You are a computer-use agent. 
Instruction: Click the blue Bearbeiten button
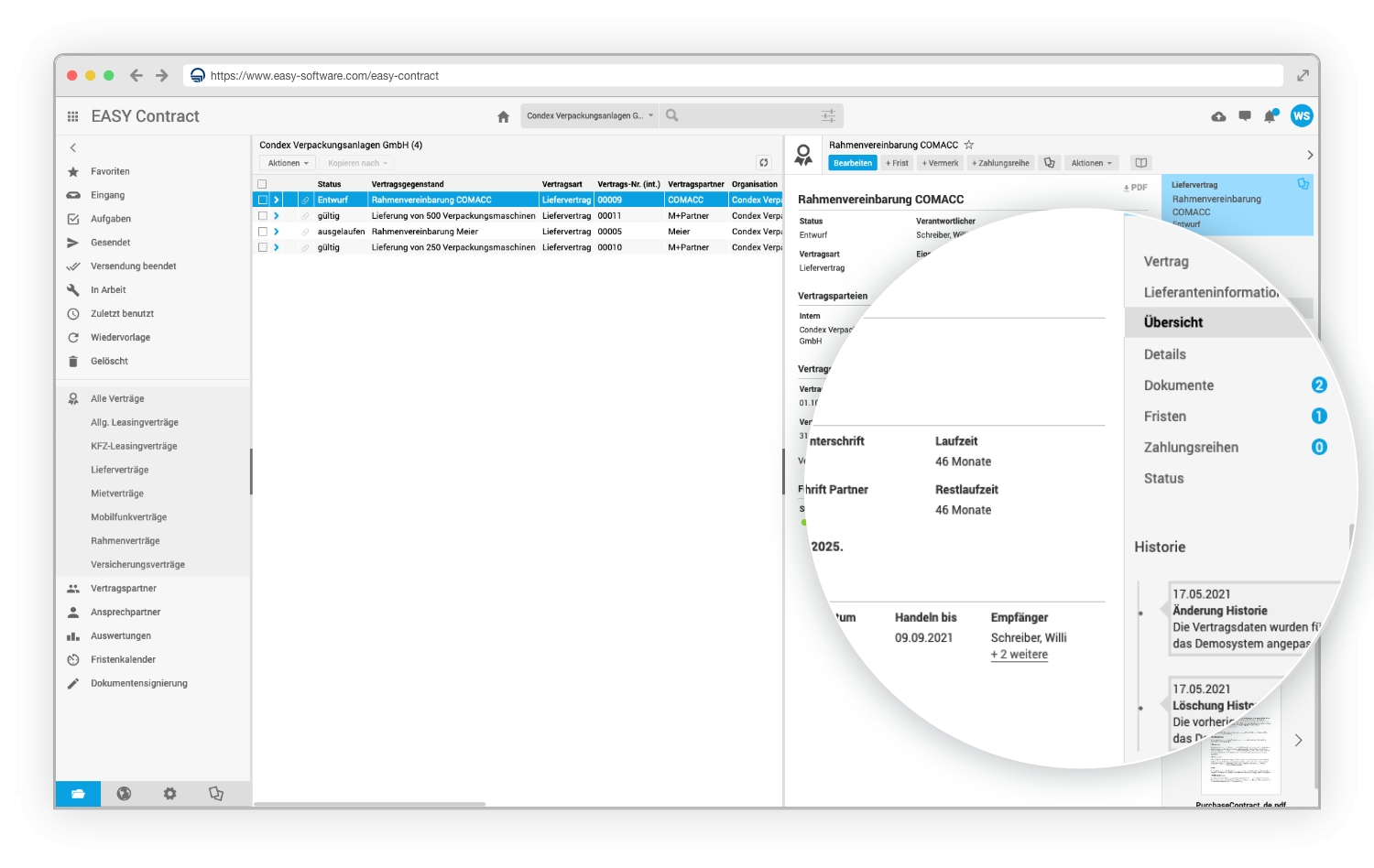pos(853,163)
